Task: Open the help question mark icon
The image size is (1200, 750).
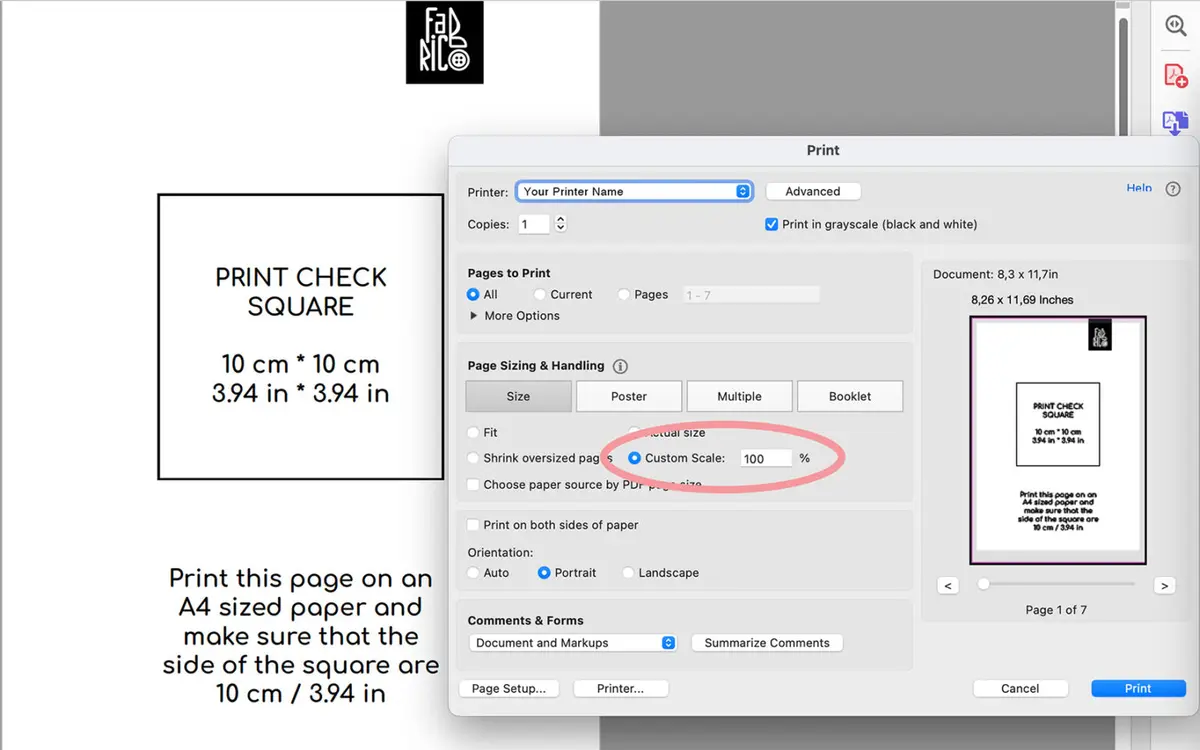Action: [1173, 189]
